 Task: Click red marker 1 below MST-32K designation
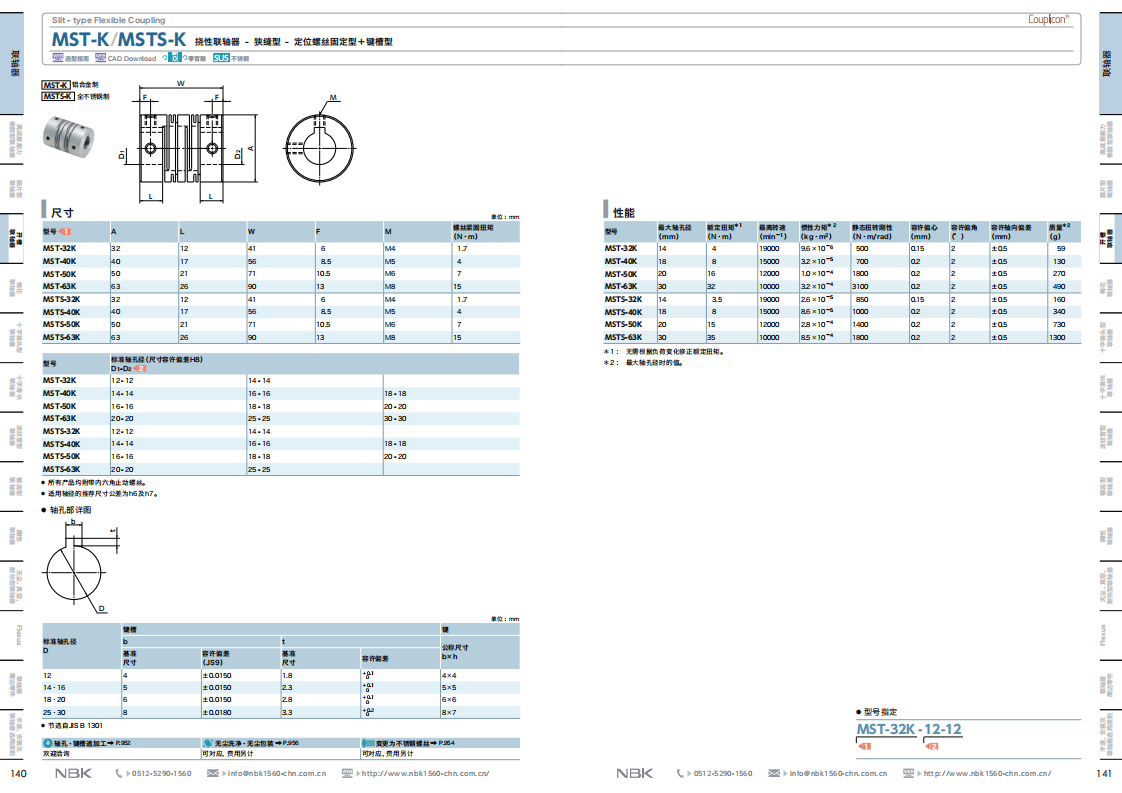click(864, 746)
